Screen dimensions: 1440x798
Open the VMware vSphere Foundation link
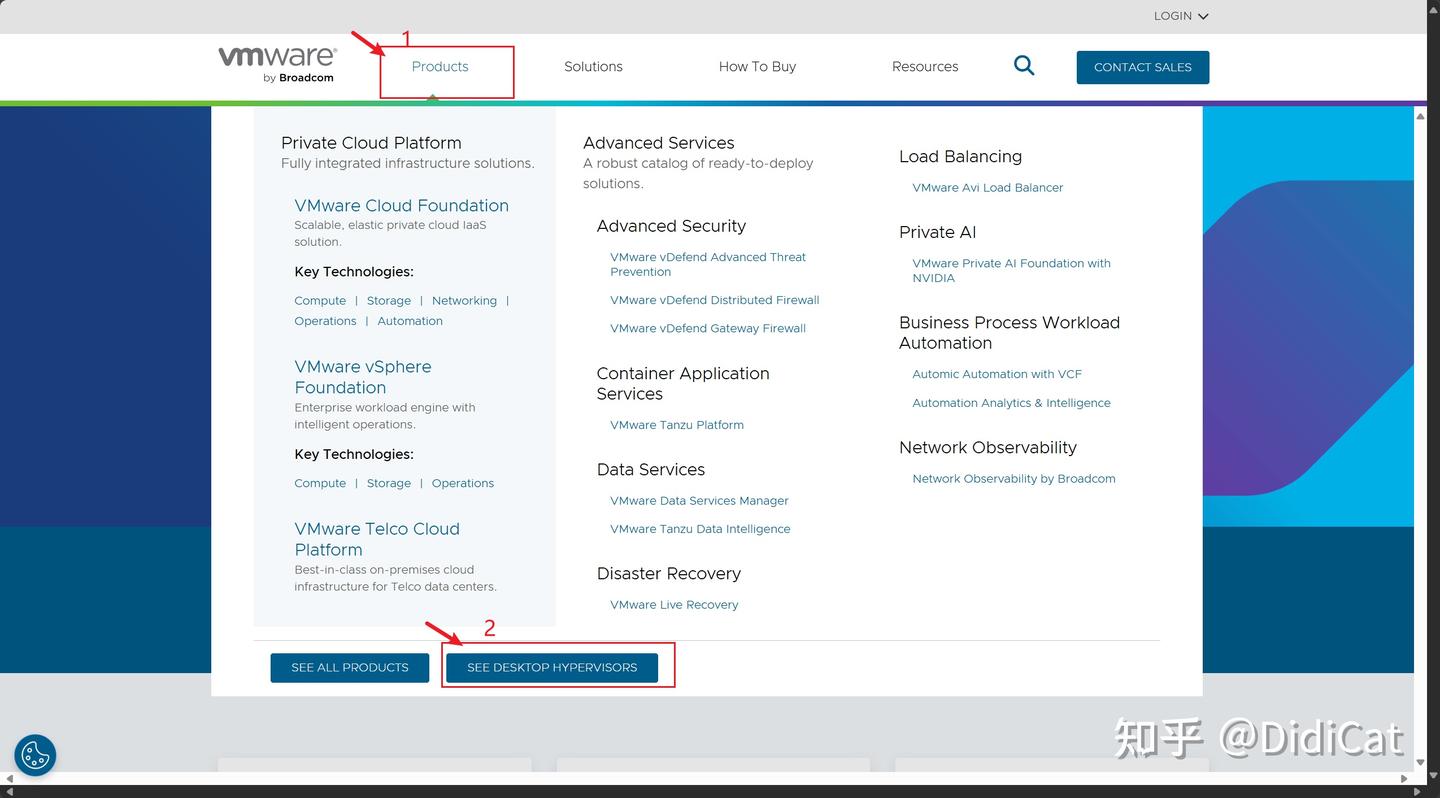pos(363,377)
